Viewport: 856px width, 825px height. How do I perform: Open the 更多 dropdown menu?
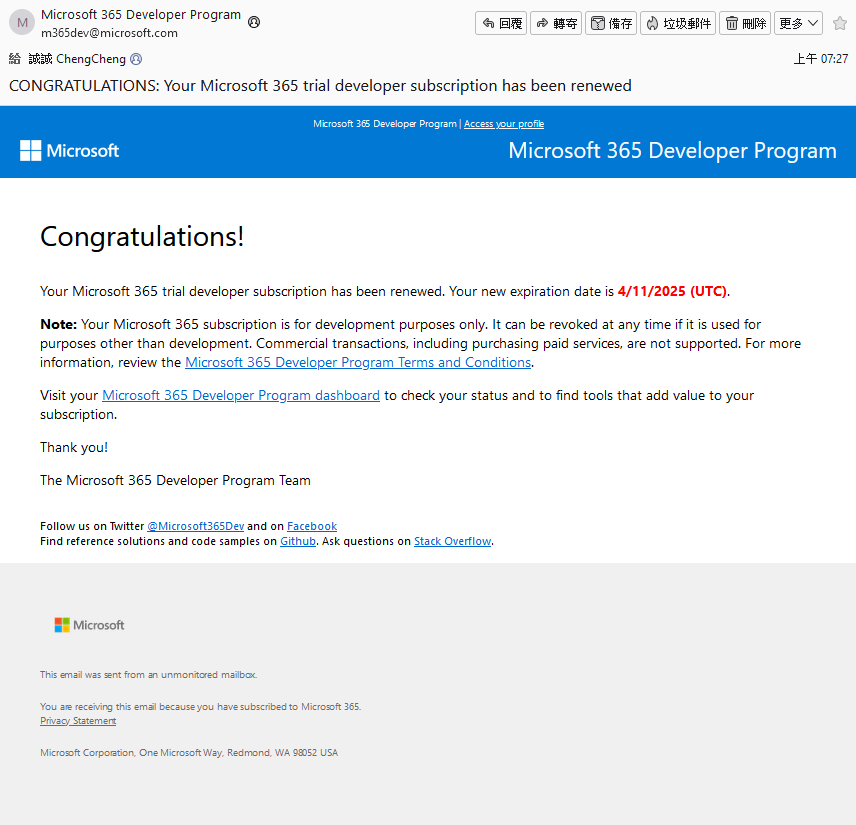point(799,23)
